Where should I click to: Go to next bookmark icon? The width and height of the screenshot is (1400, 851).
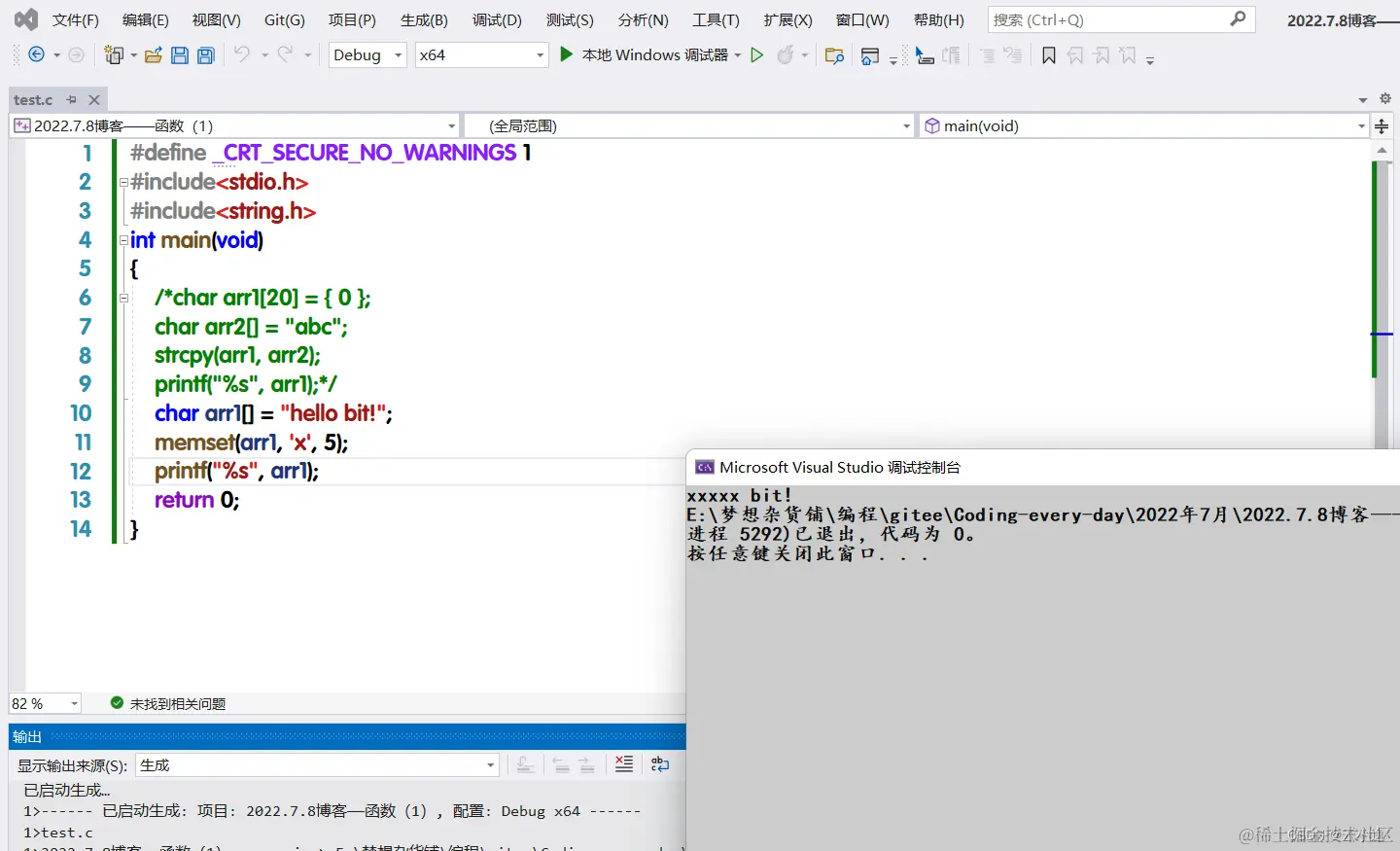pos(1102,55)
